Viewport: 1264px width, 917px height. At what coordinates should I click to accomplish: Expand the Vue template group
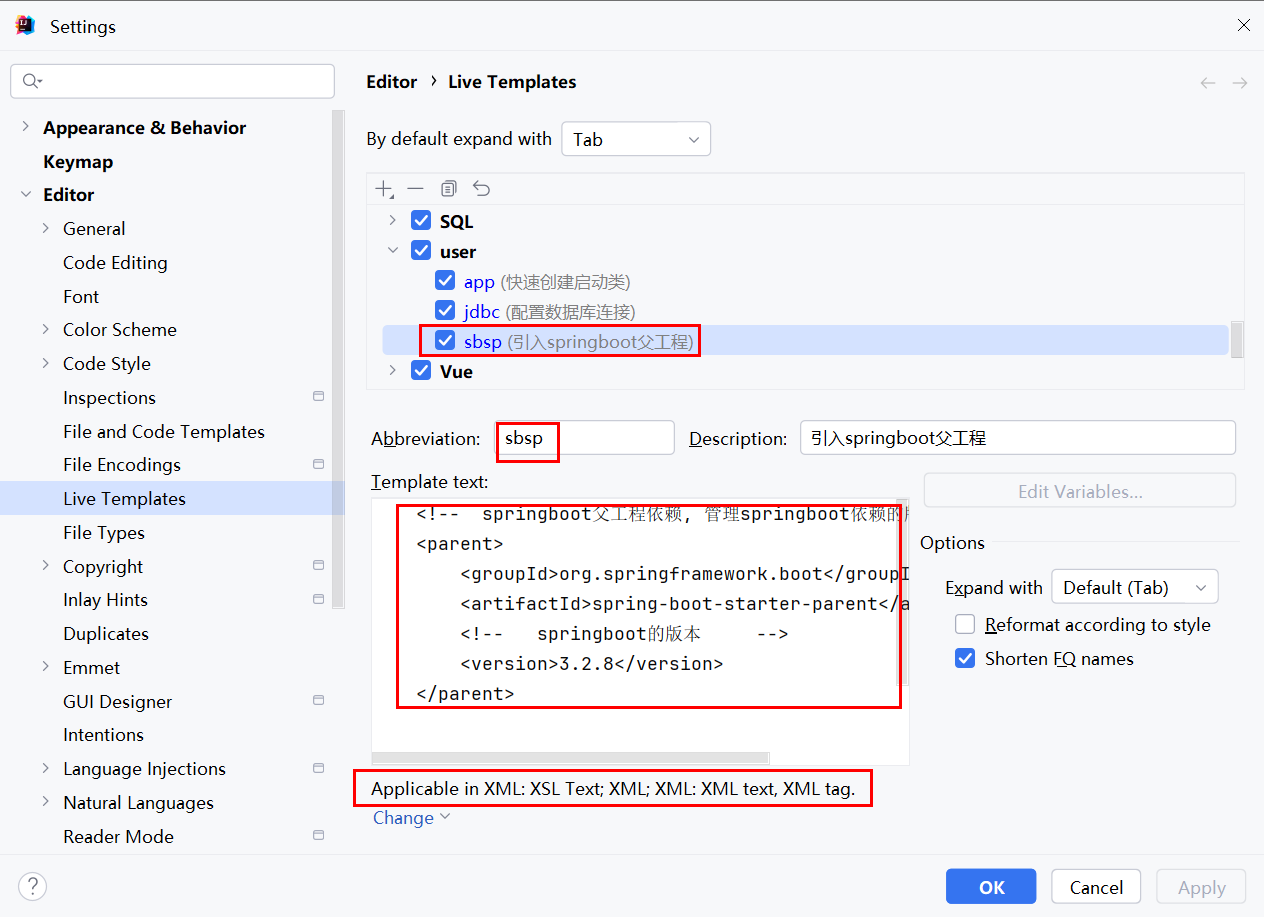coord(393,371)
